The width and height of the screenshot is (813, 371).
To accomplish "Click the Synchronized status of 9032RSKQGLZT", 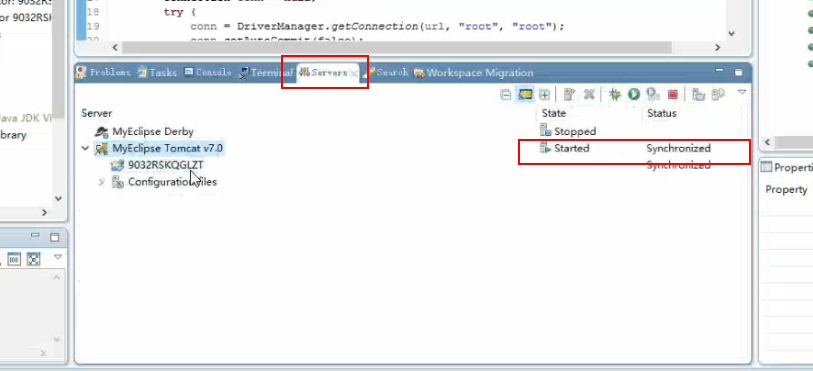I will 678,165.
